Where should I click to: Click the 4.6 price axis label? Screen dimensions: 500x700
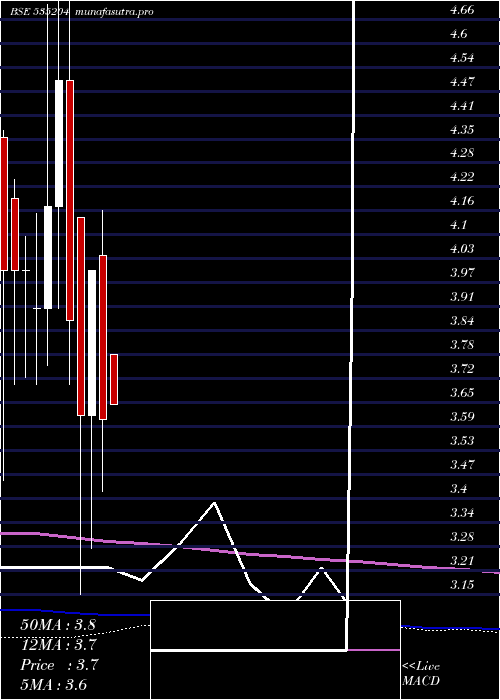coord(459,34)
